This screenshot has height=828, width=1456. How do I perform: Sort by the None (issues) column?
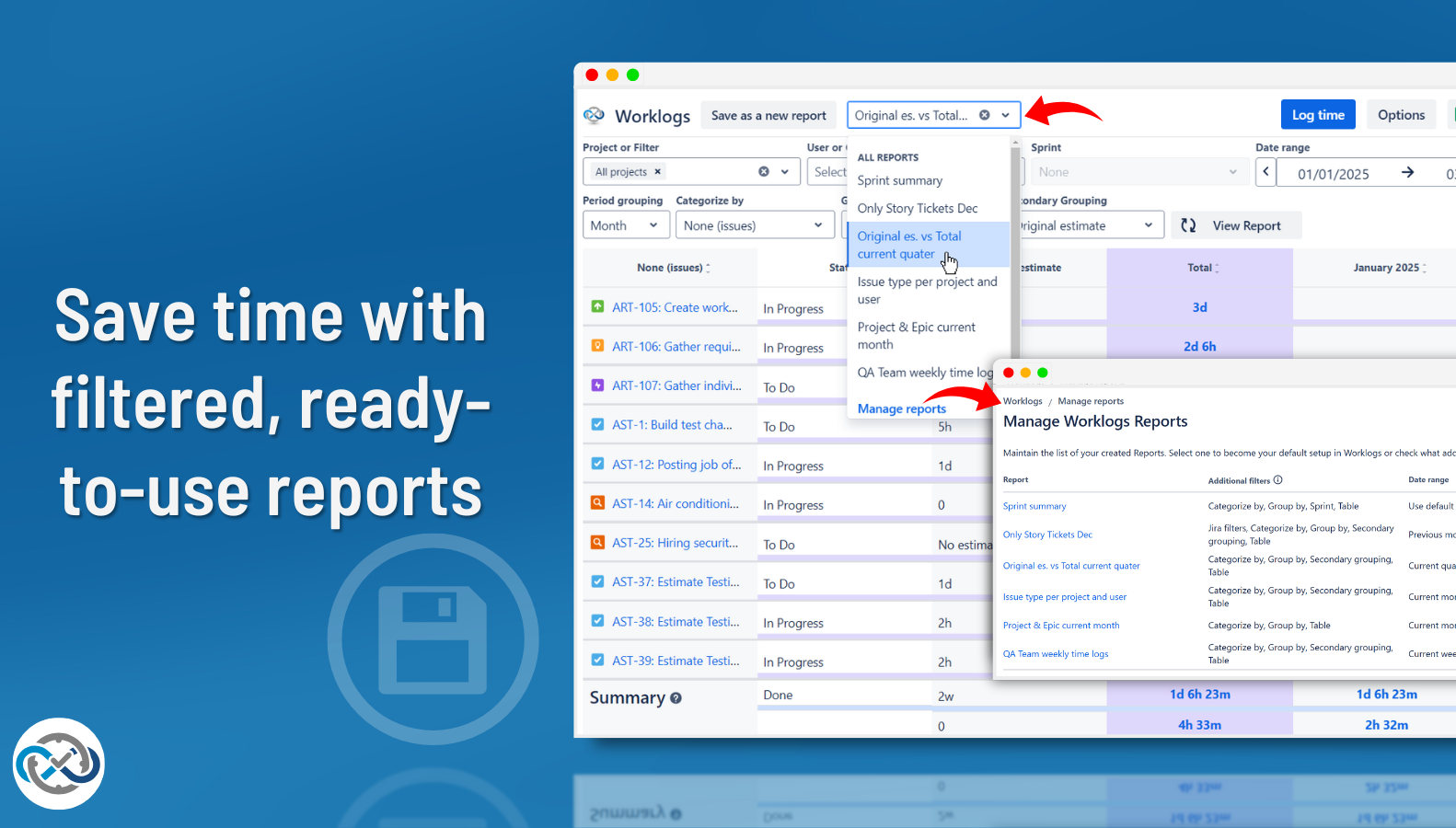tap(708, 268)
